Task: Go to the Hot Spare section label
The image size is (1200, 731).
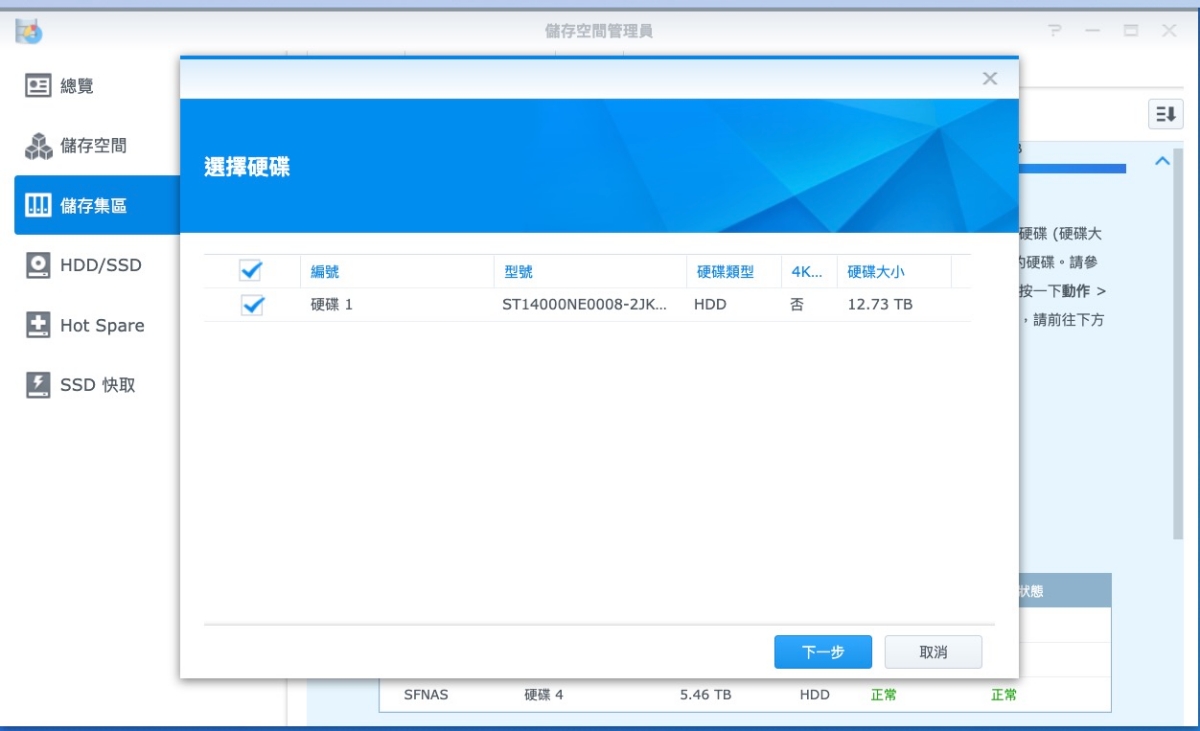Action: (x=102, y=326)
